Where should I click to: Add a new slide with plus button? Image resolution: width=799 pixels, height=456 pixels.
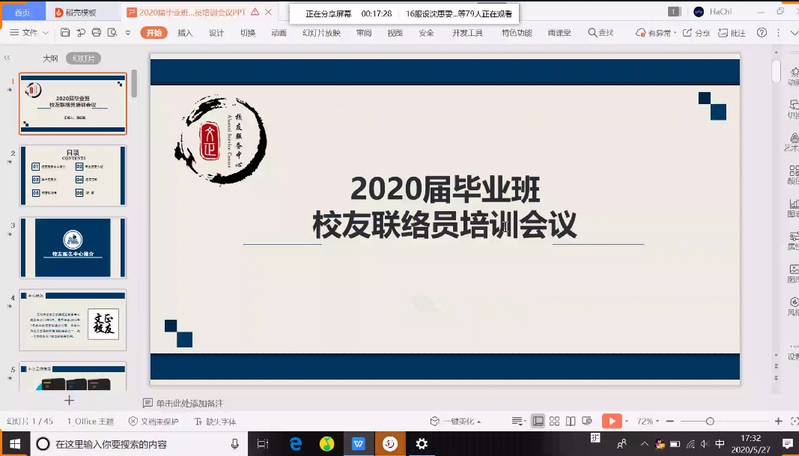pos(69,400)
